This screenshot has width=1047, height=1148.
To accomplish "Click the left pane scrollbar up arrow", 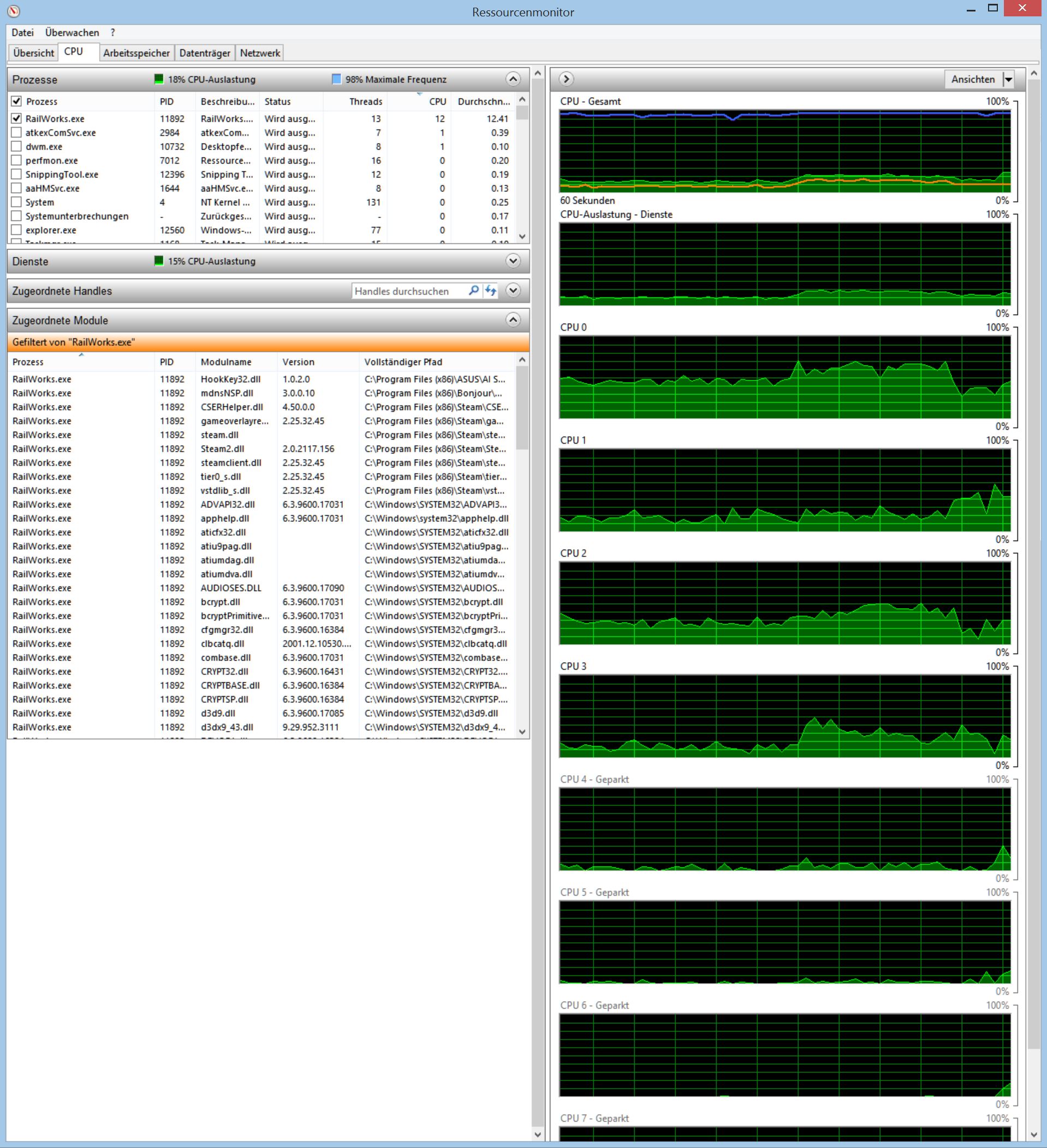I will point(538,74).
